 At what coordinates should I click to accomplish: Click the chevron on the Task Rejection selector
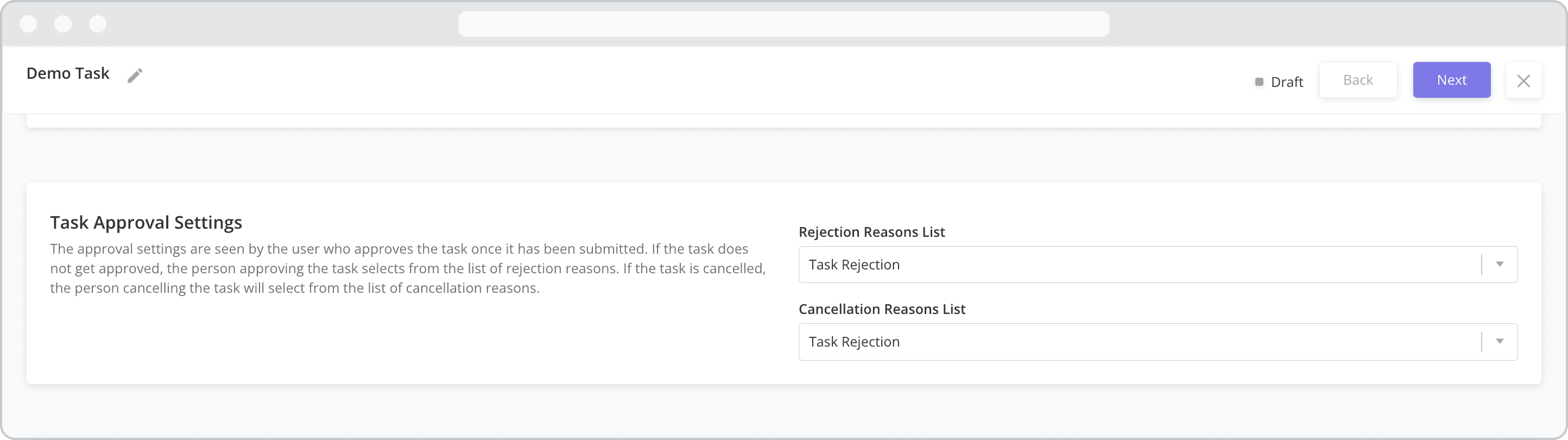point(1499,264)
